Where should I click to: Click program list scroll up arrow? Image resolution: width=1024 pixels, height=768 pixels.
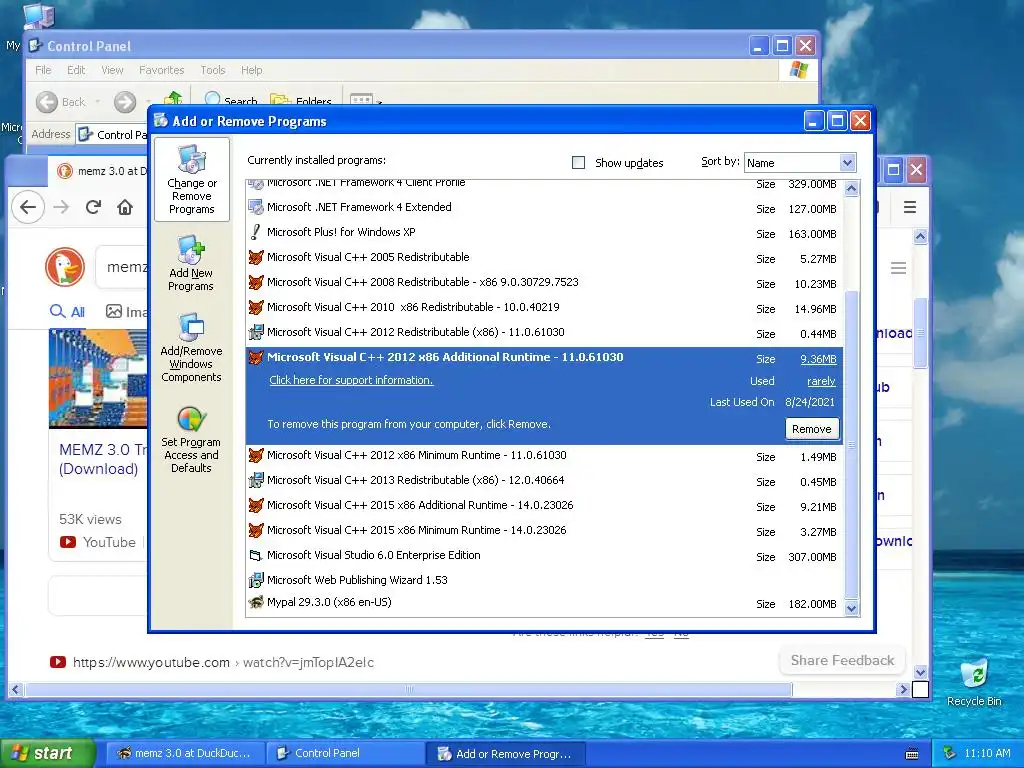[x=852, y=189]
